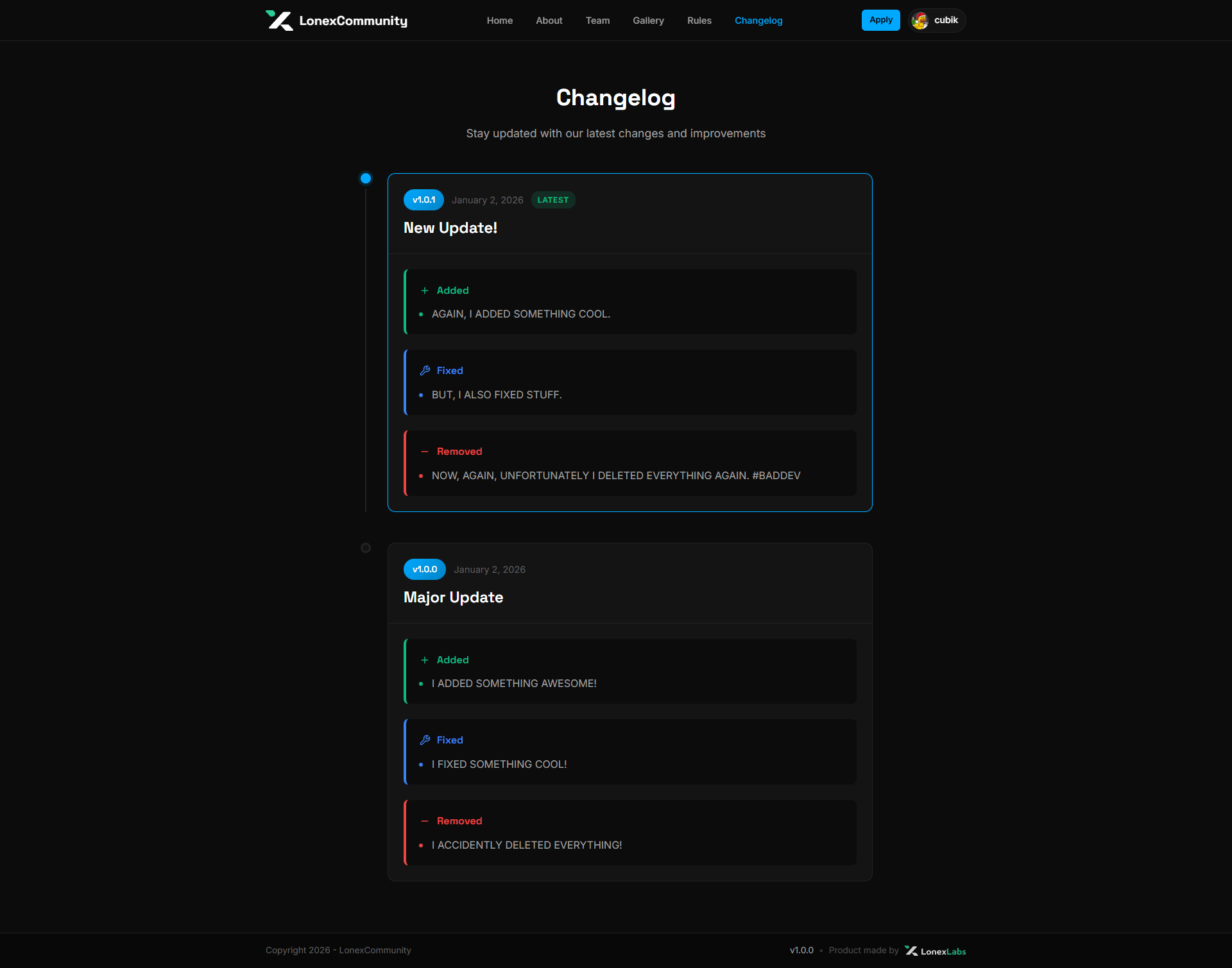Viewport: 1232px width, 968px height.
Task: Click the Added label in the New Update card
Action: tap(453, 291)
